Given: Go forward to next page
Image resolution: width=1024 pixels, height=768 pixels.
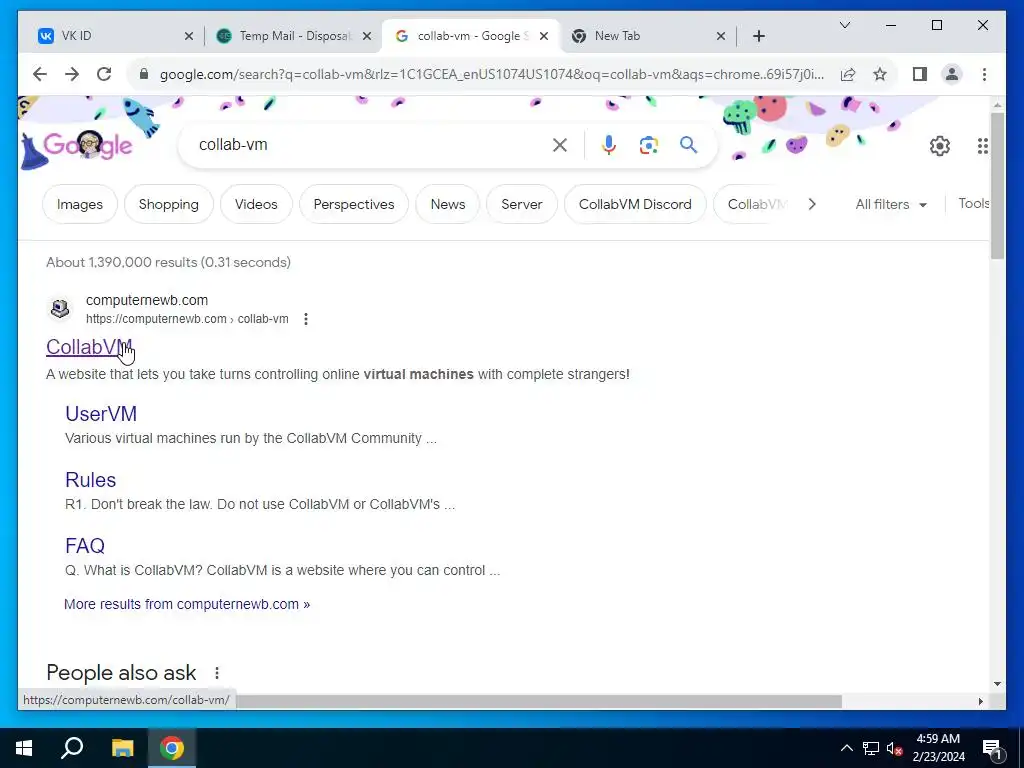Looking at the screenshot, I should tap(72, 74).
